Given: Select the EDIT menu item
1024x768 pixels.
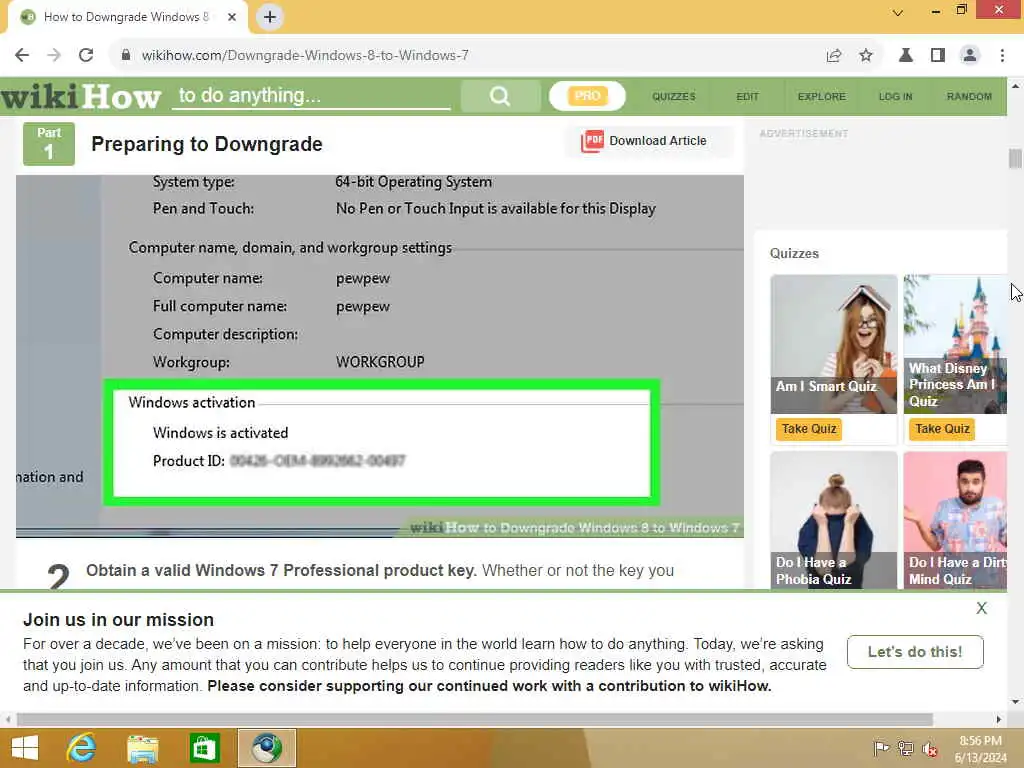Looking at the screenshot, I should (748, 97).
